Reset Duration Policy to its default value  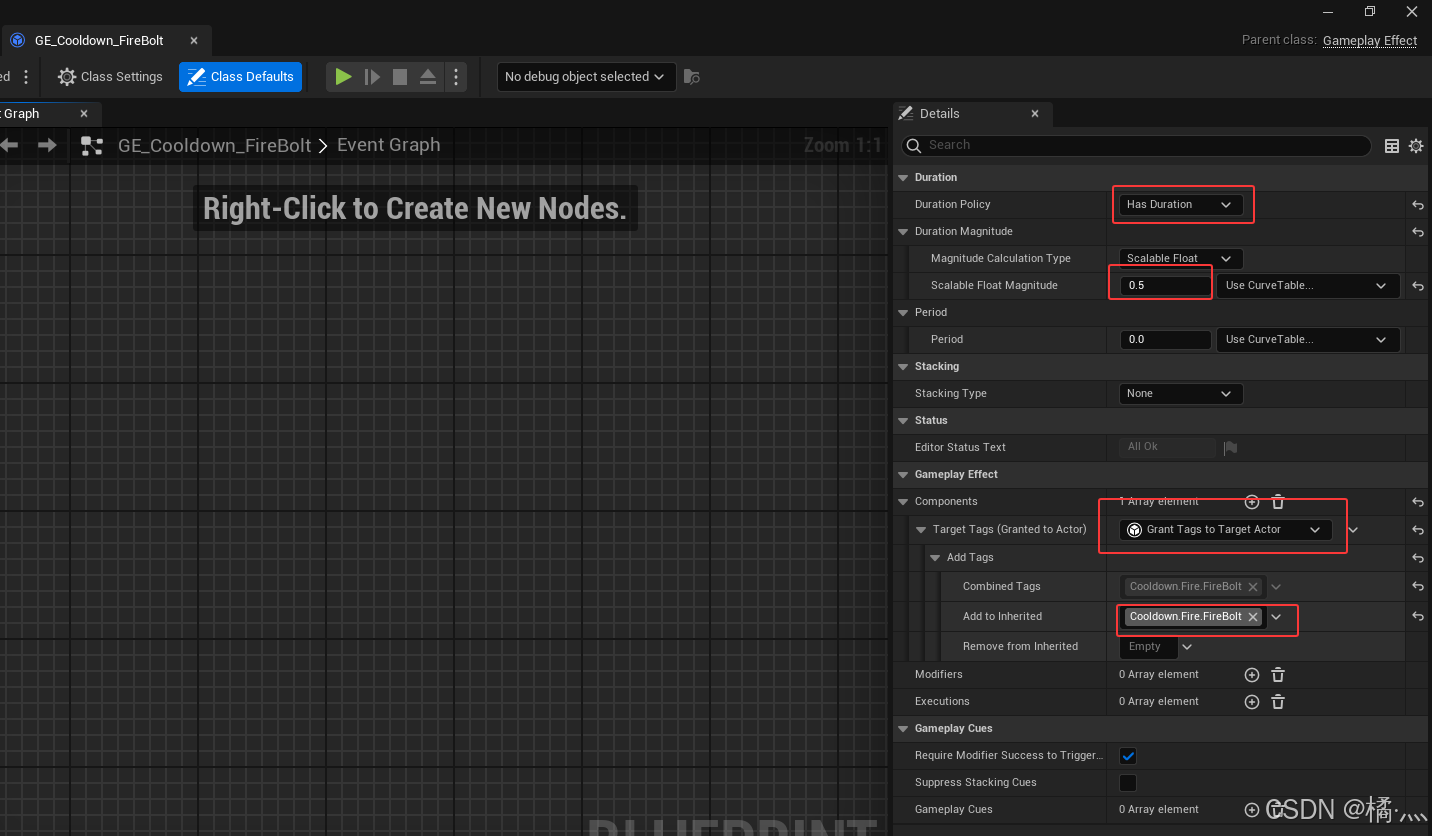coord(1417,205)
